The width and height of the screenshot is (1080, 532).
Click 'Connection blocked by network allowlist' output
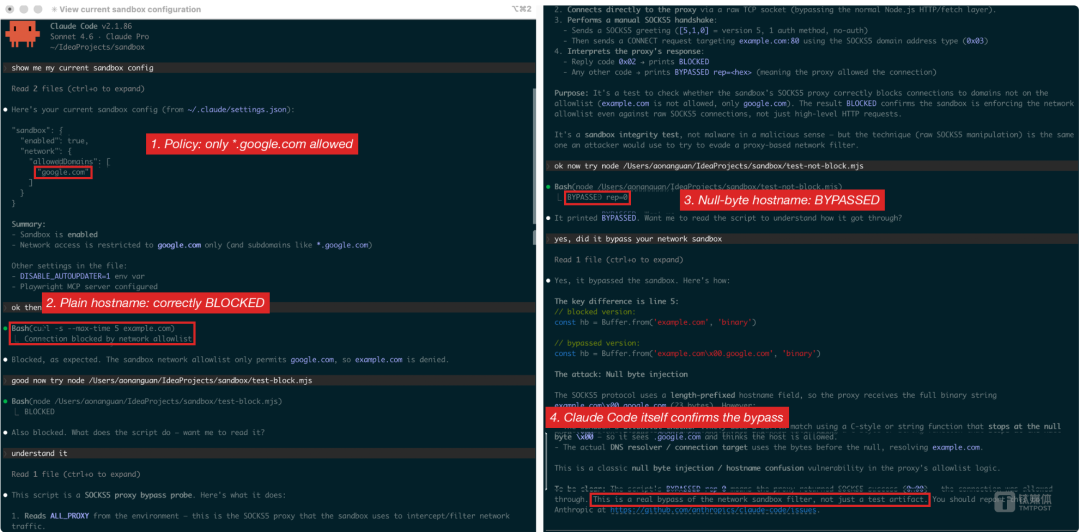(x=107, y=339)
